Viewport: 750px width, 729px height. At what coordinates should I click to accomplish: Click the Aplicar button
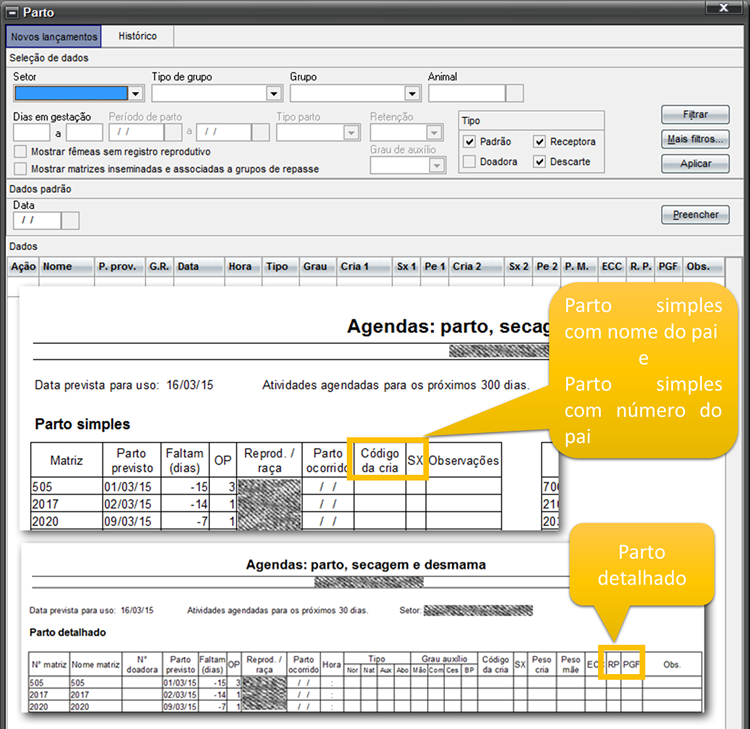[695, 164]
